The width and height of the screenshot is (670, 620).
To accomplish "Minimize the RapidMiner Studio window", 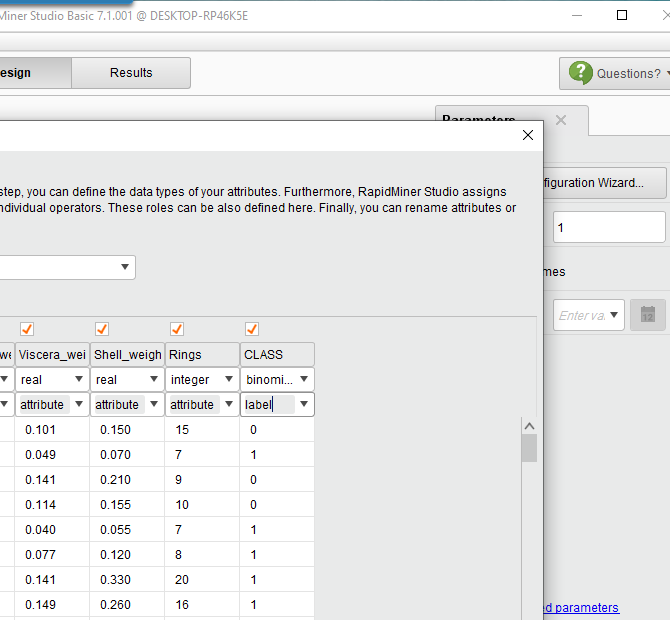I will click(x=577, y=15).
